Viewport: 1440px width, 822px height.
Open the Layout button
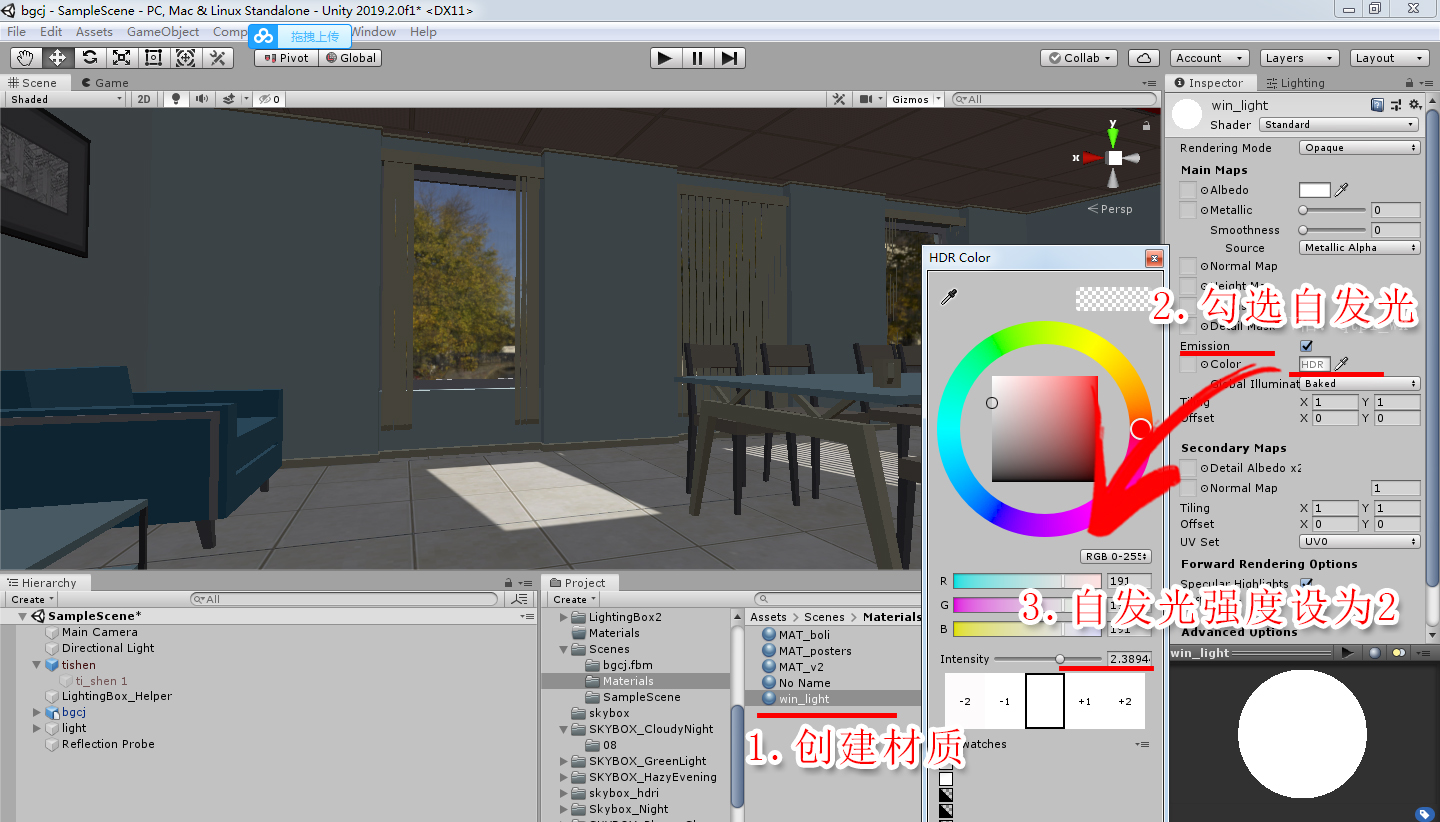[1388, 58]
